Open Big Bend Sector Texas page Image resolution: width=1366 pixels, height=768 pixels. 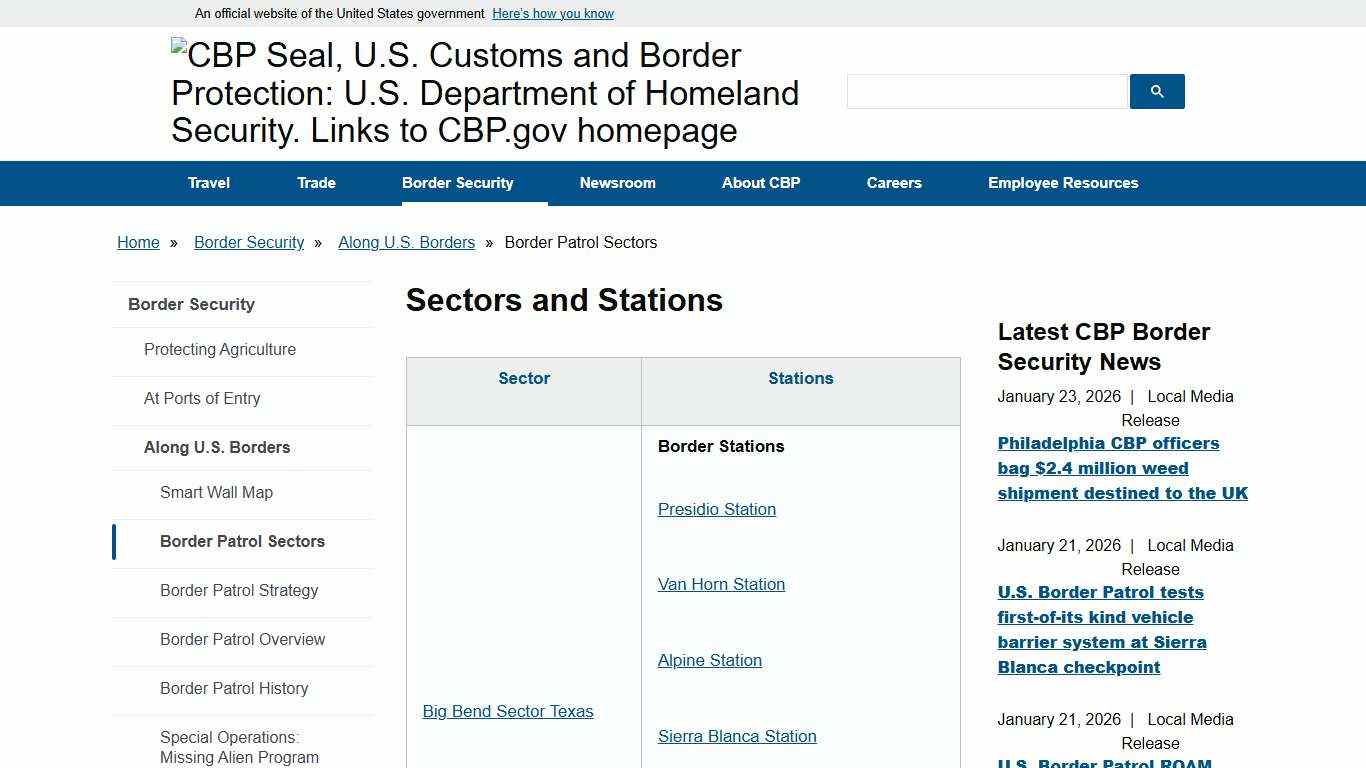click(507, 711)
